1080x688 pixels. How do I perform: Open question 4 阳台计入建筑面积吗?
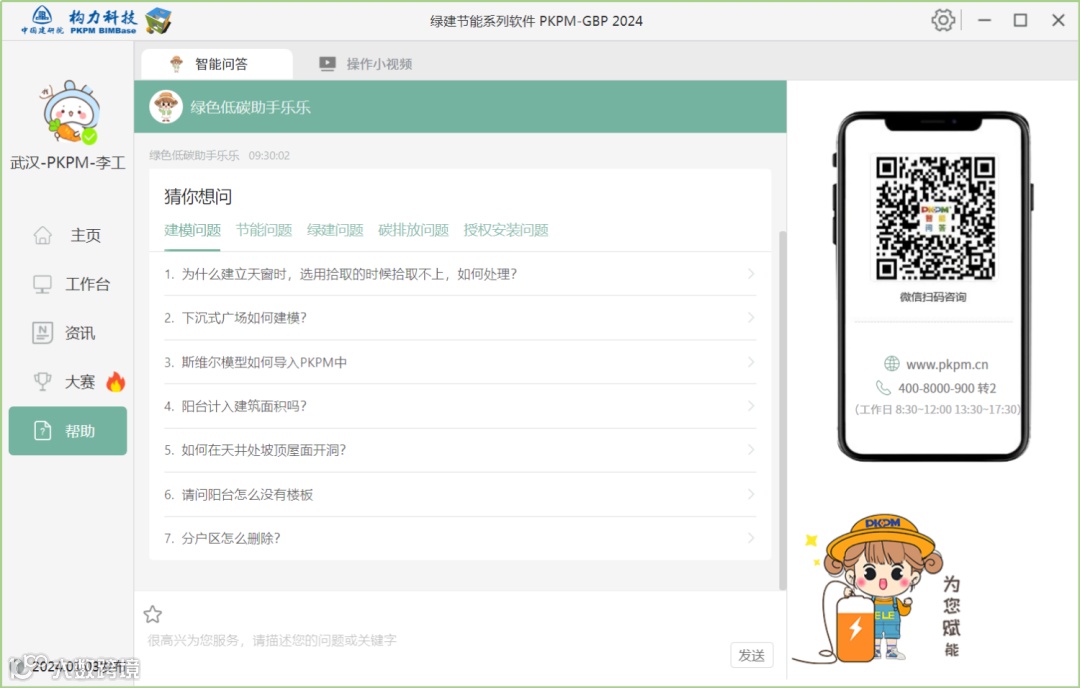(459, 406)
